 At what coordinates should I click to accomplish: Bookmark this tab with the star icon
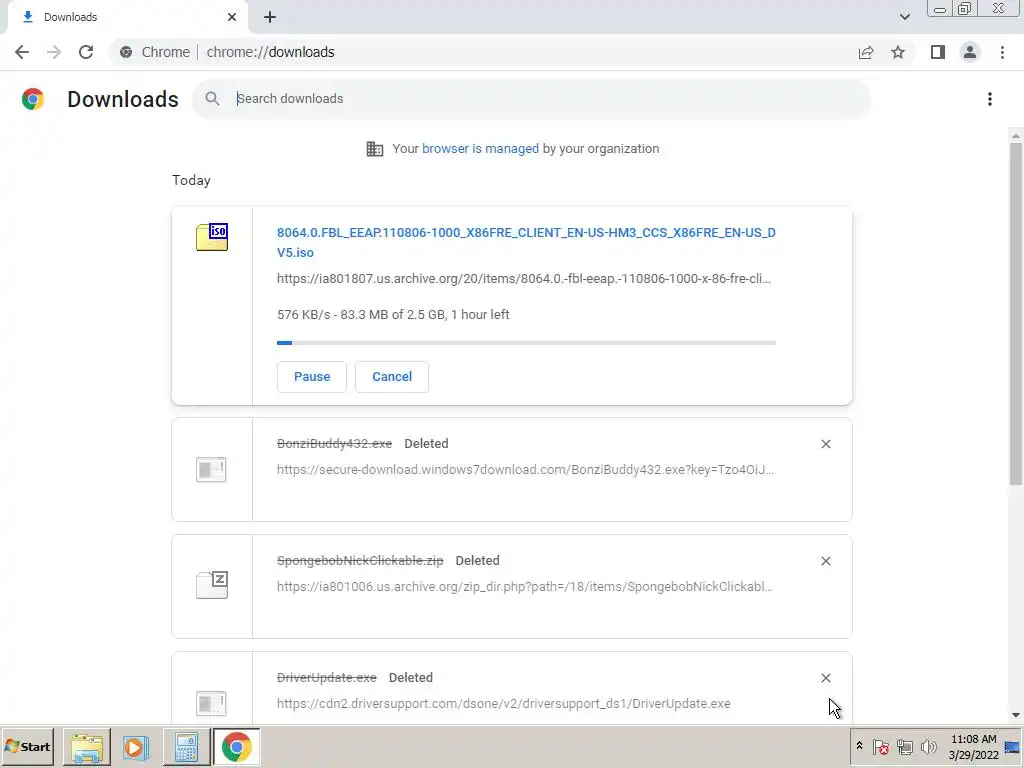click(x=898, y=52)
